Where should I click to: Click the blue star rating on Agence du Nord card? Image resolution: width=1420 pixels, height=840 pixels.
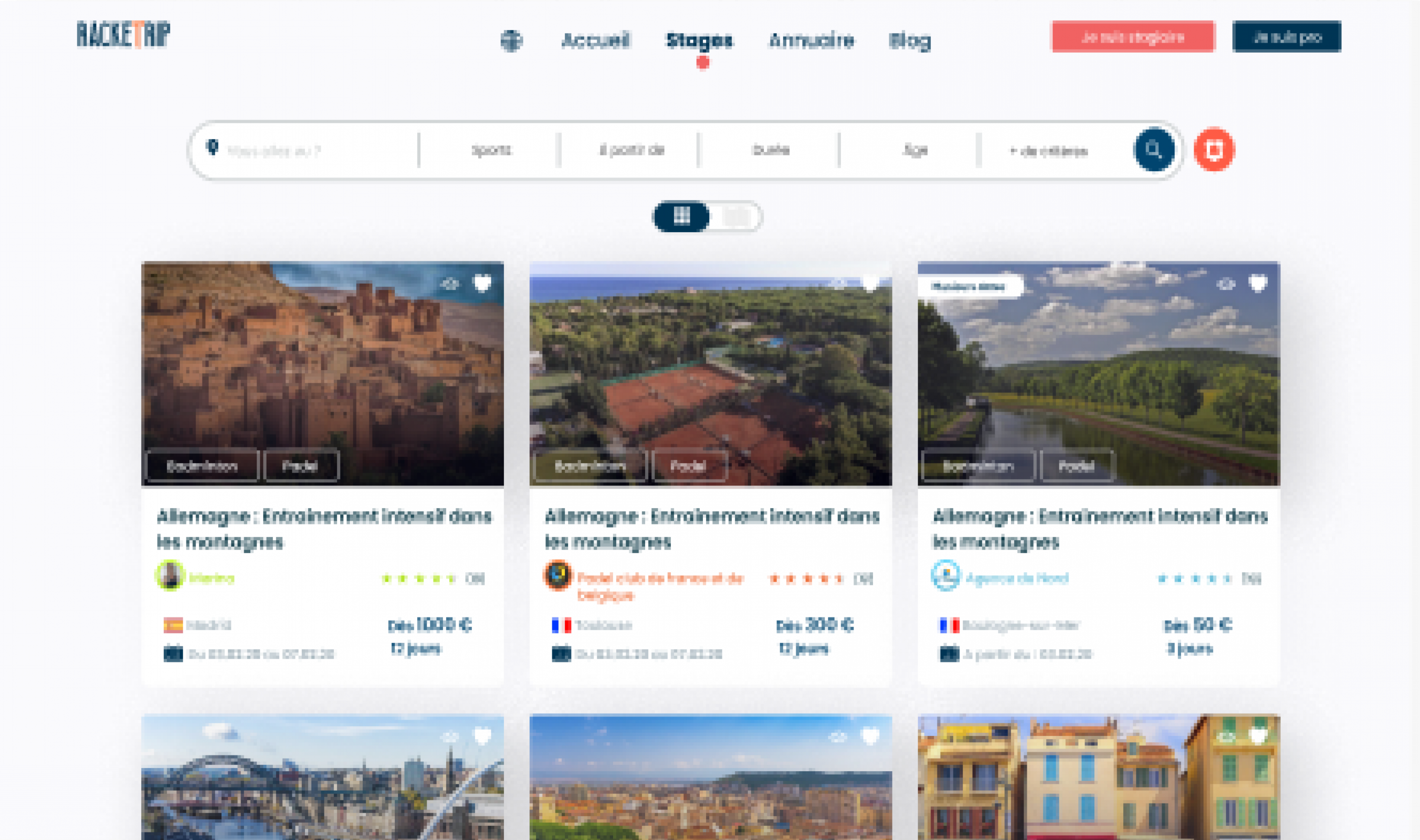[1195, 578]
